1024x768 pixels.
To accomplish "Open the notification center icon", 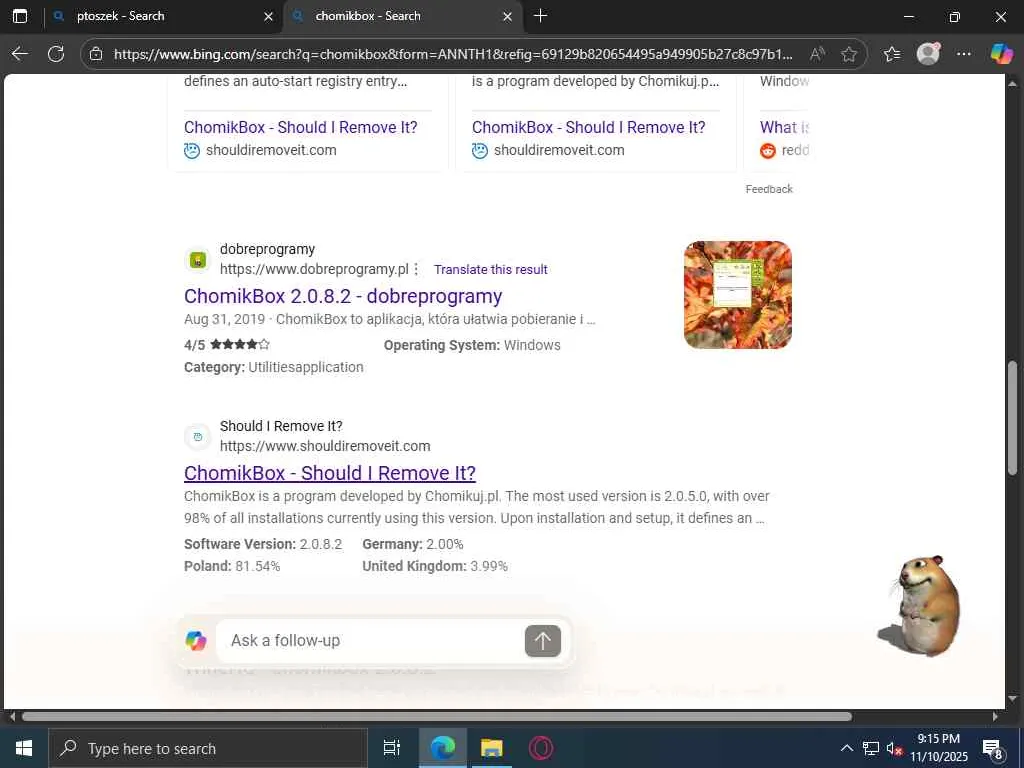I will click(x=993, y=748).
